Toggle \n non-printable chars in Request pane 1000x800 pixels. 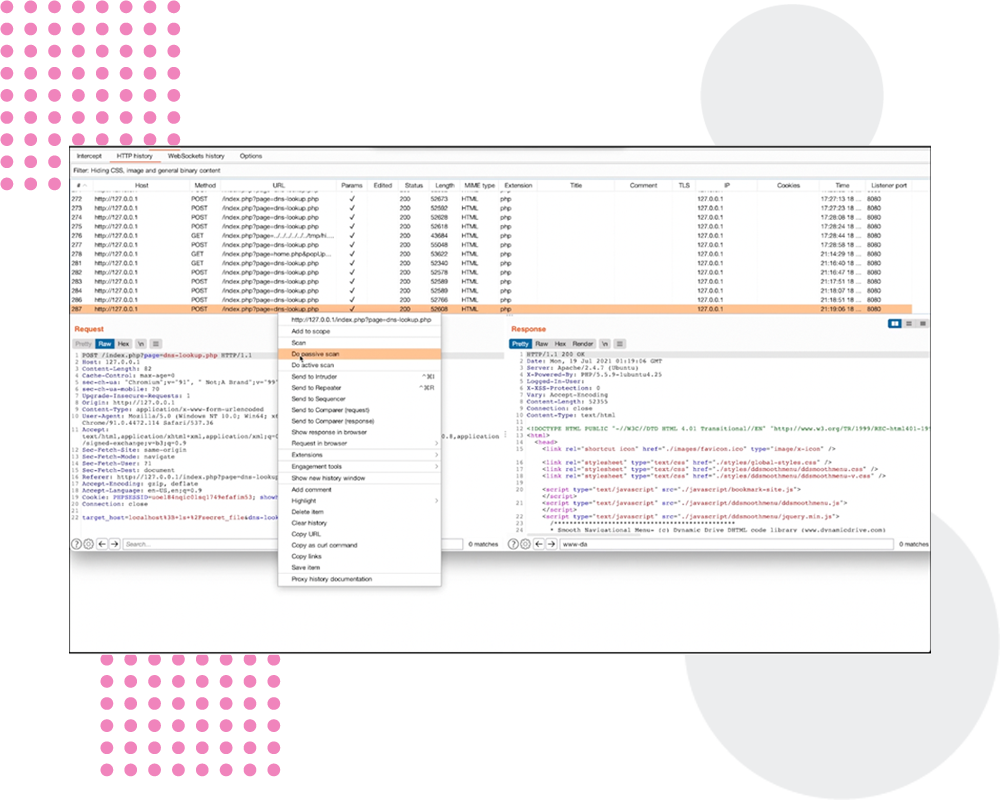coord(141,344)
